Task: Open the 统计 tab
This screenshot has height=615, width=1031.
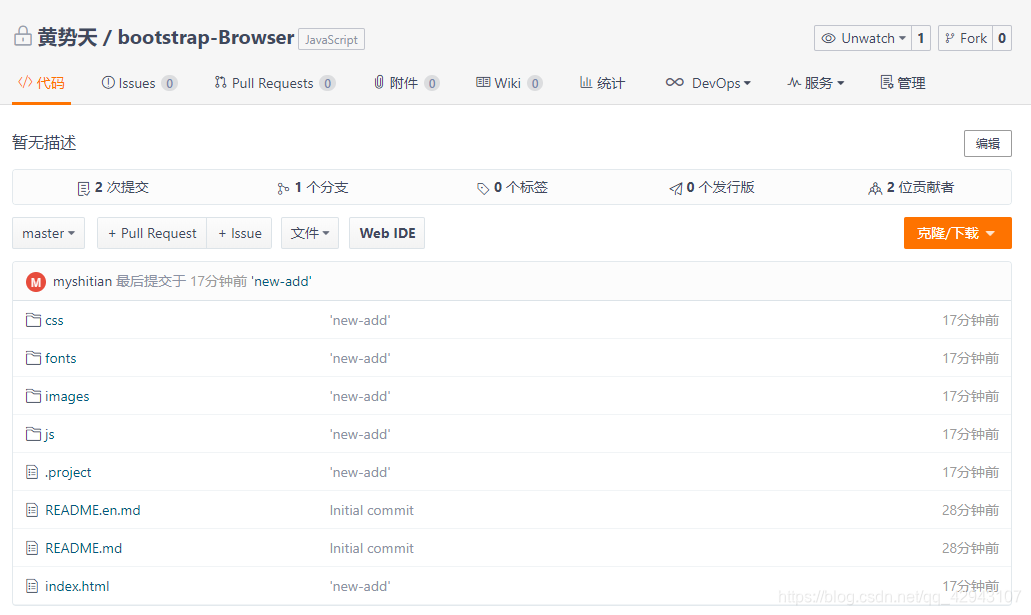Action: (602, 83)
